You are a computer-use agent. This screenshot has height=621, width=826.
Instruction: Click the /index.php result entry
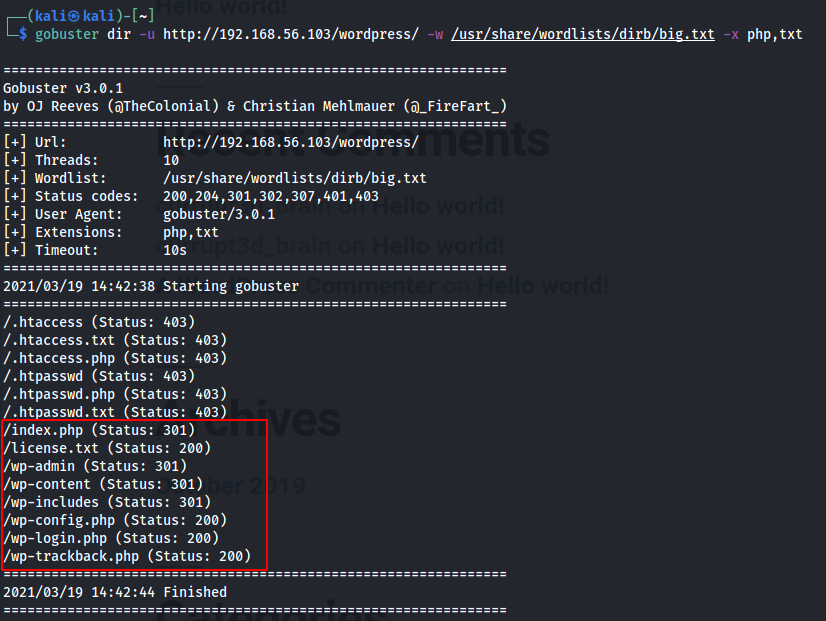[99, 430]
